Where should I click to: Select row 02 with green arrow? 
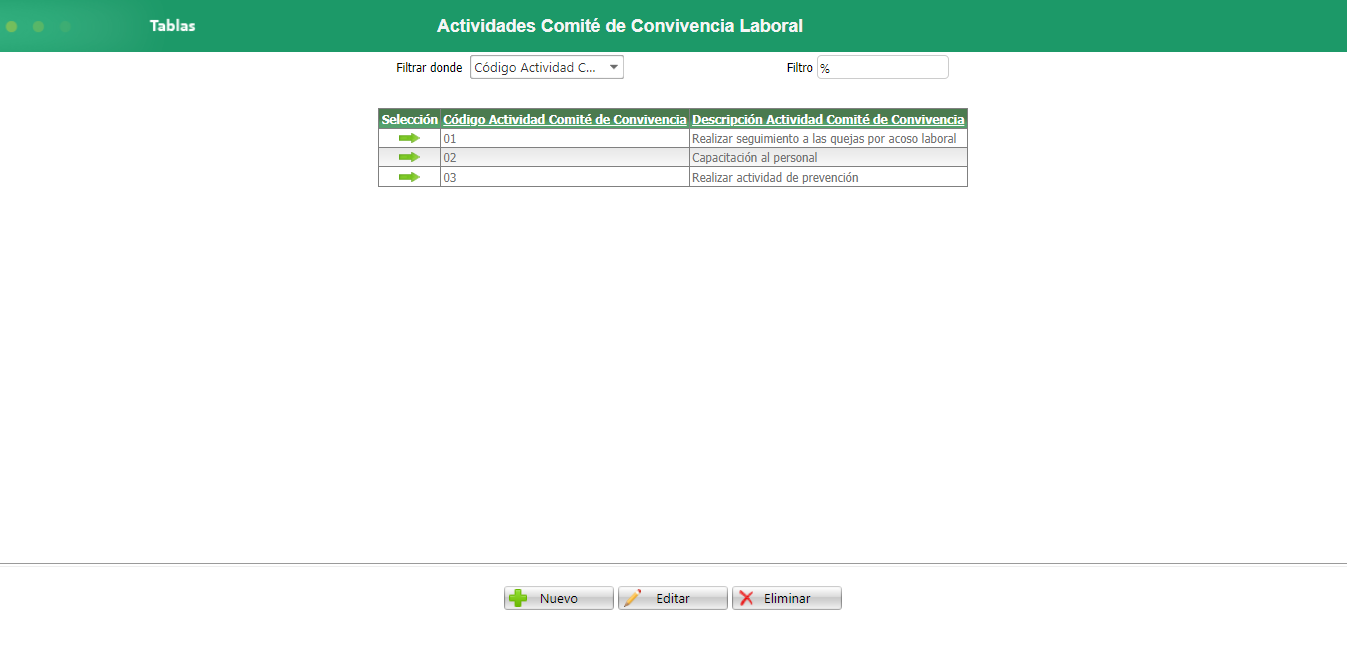tap(409, 157)
